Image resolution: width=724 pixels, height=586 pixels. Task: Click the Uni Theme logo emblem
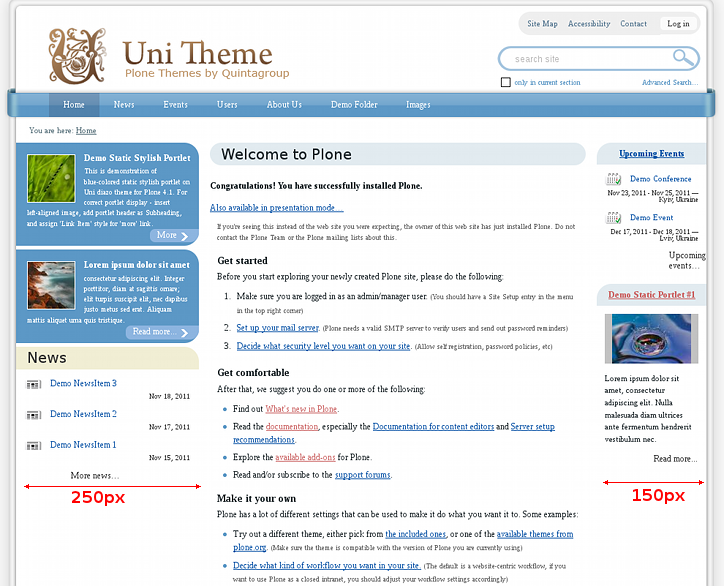pyautogui.click(x=78, y=56)
